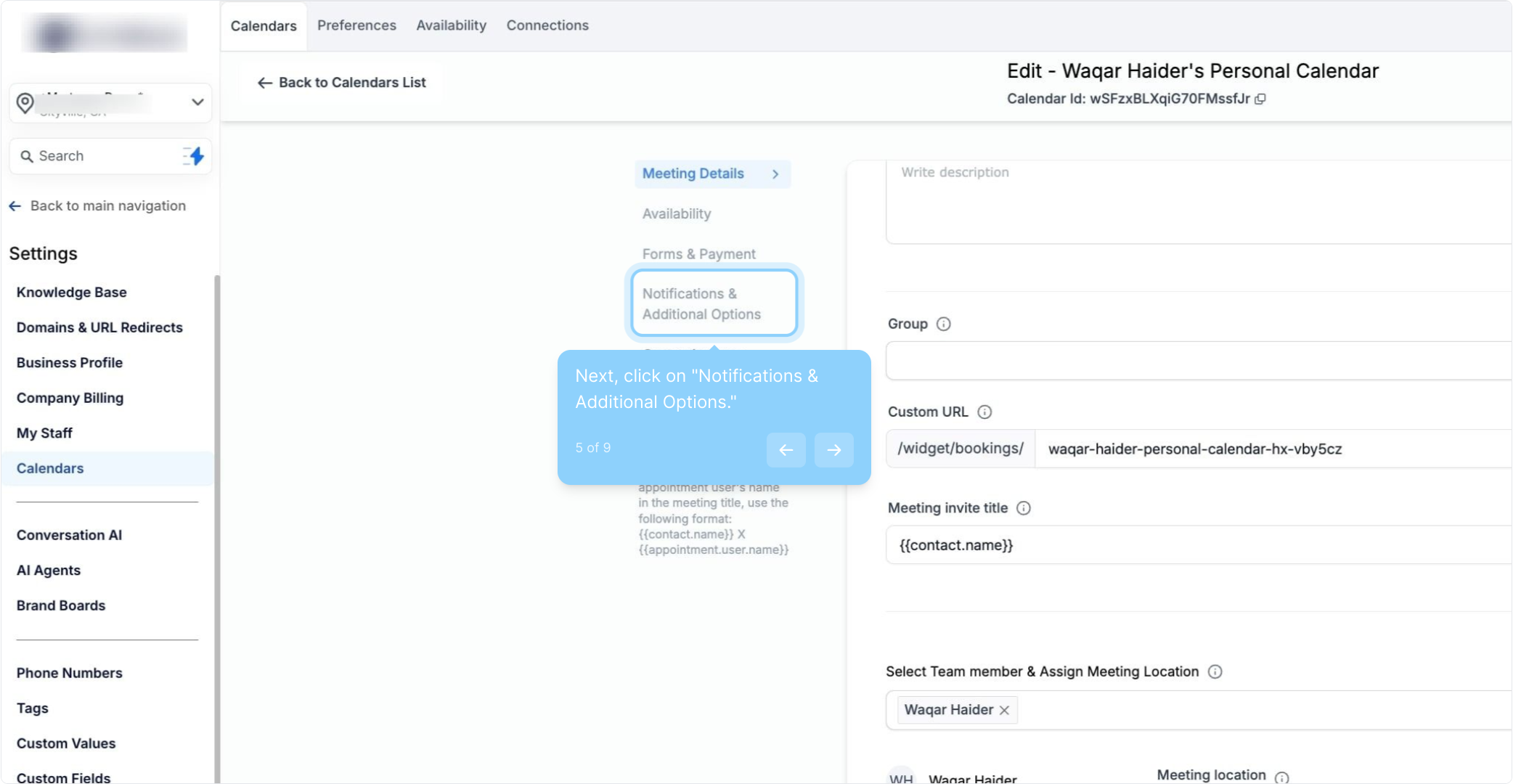Expand the Meeting Details section chevron
This screenshot has height=784, width=1513.
775,174
